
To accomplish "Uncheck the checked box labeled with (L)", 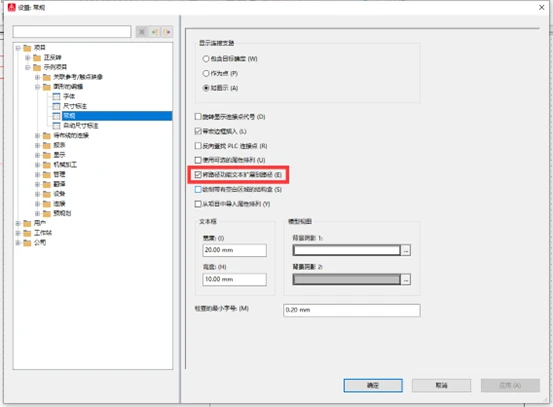I will [198, 131].
